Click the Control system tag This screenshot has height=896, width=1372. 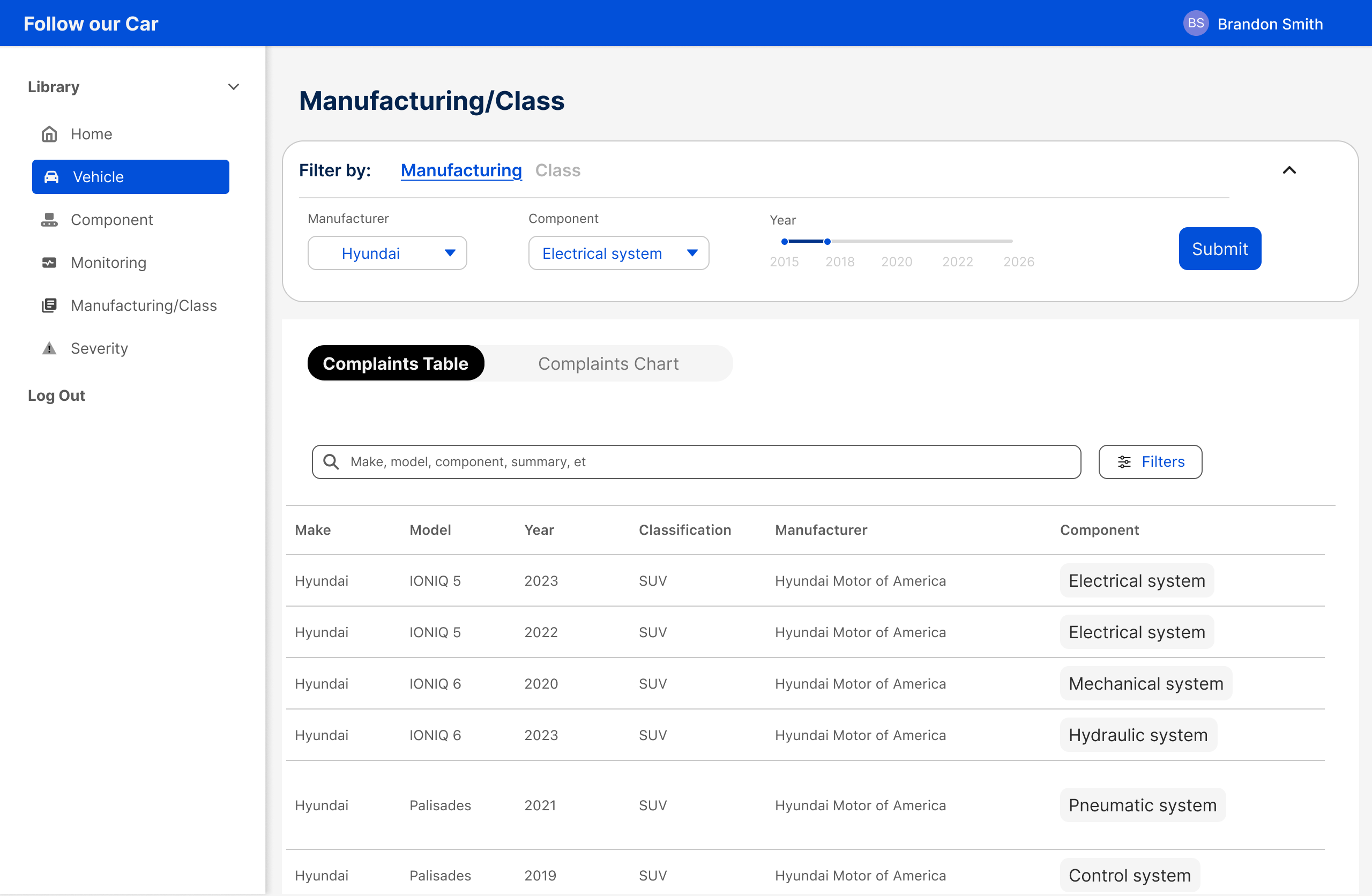pos(1129,875)
